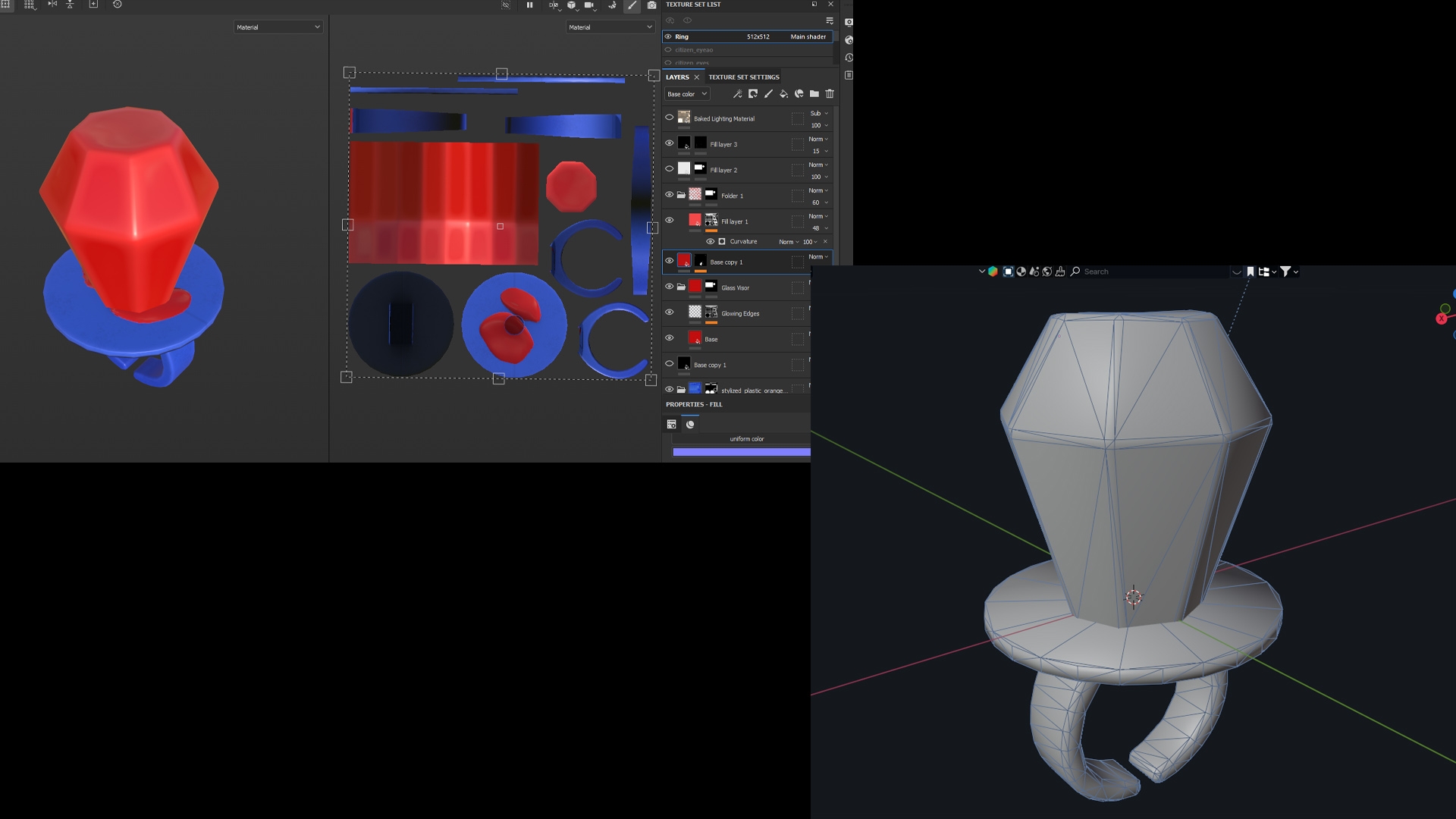
Task: Select the Layers tab
Action: 677,77
